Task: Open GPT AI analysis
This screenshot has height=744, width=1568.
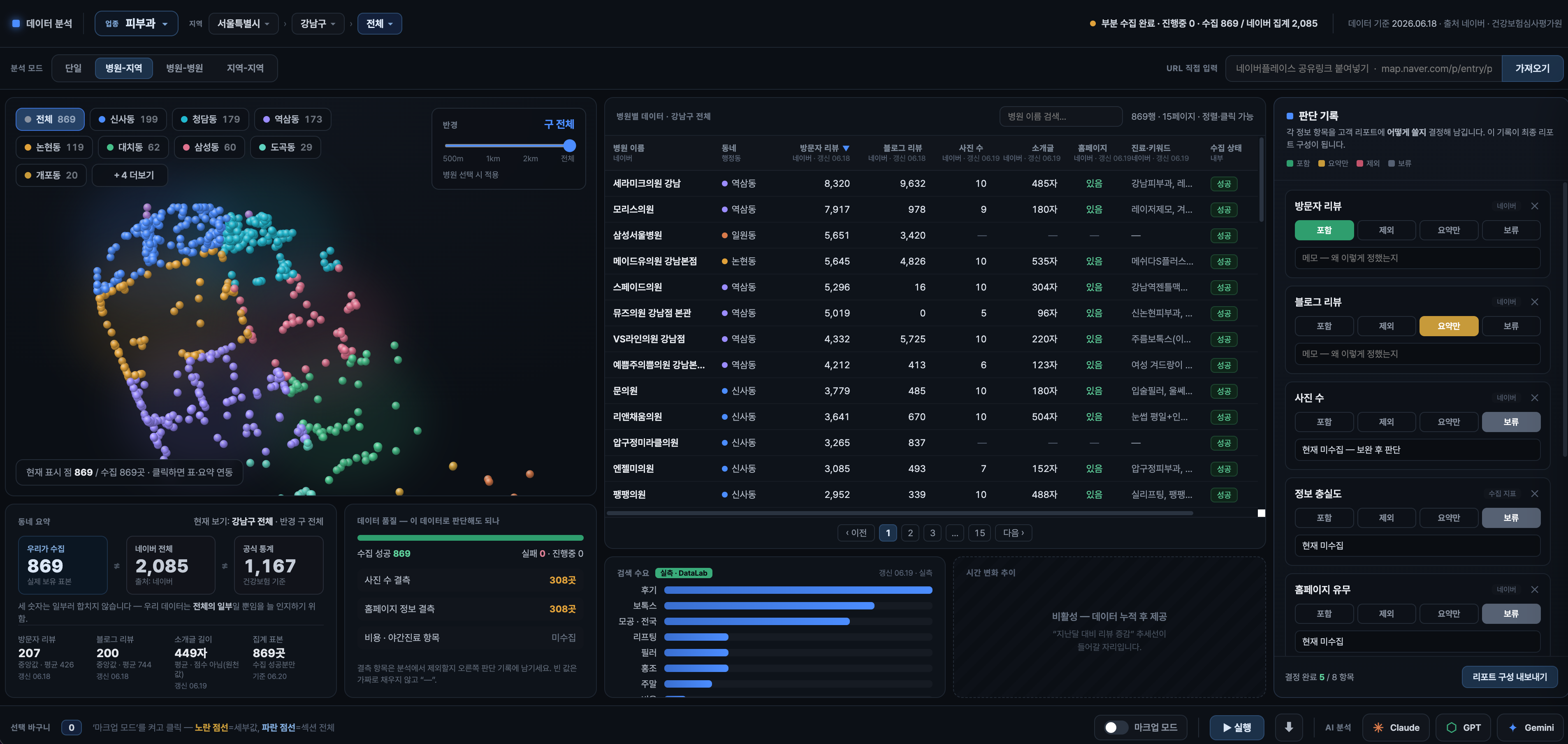Action: coord(1463,727)
